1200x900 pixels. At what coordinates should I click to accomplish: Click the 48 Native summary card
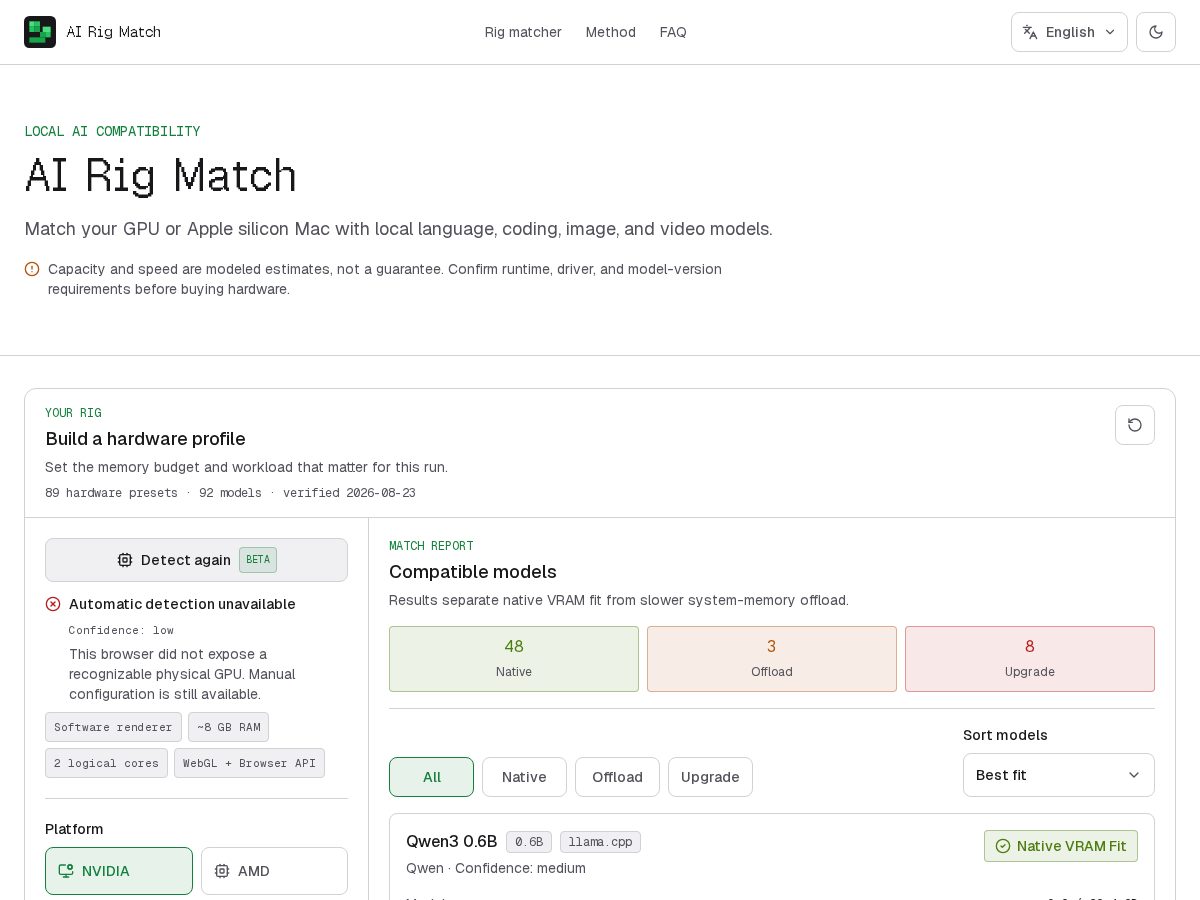[x=514, y=659]
